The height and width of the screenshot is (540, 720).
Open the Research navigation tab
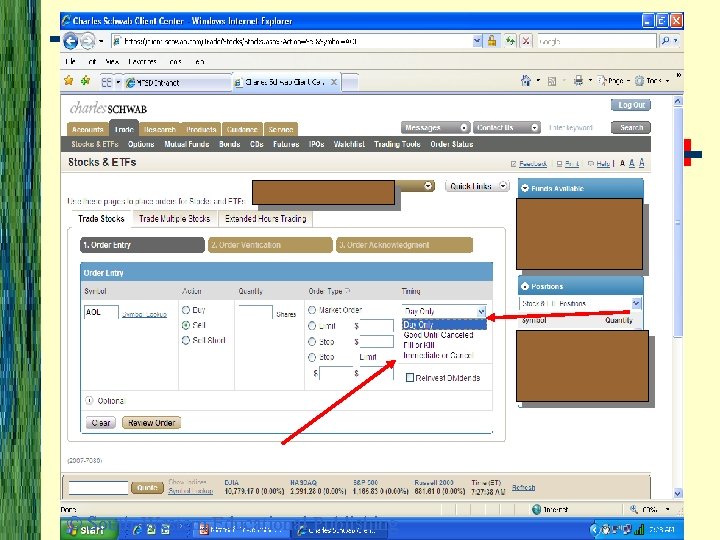160,129
